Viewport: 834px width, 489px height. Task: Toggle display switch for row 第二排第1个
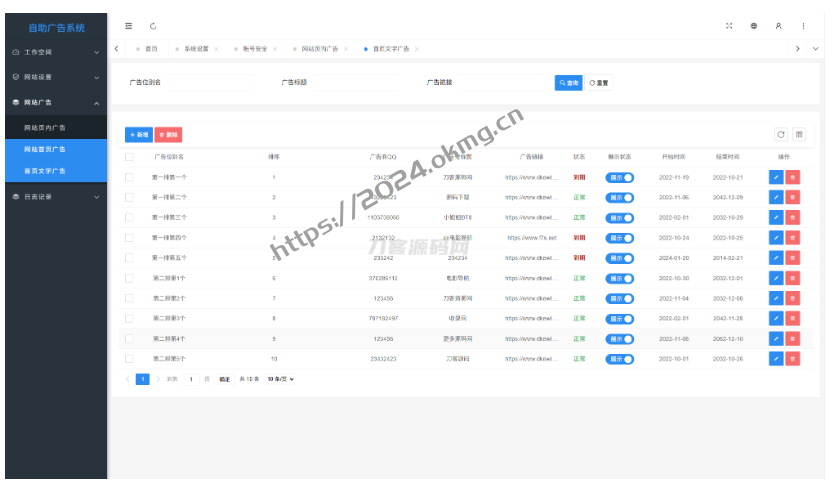[620, 279]
